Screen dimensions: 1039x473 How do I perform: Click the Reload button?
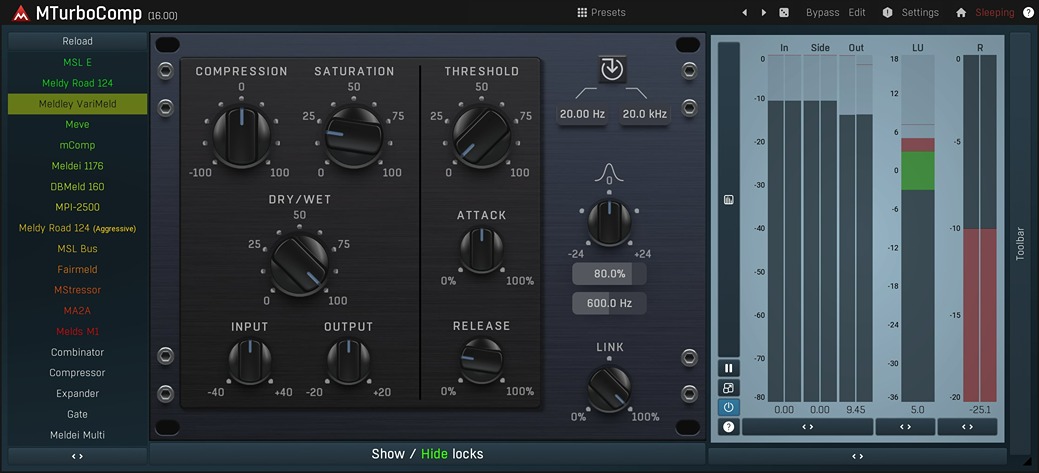pos(78,41)
